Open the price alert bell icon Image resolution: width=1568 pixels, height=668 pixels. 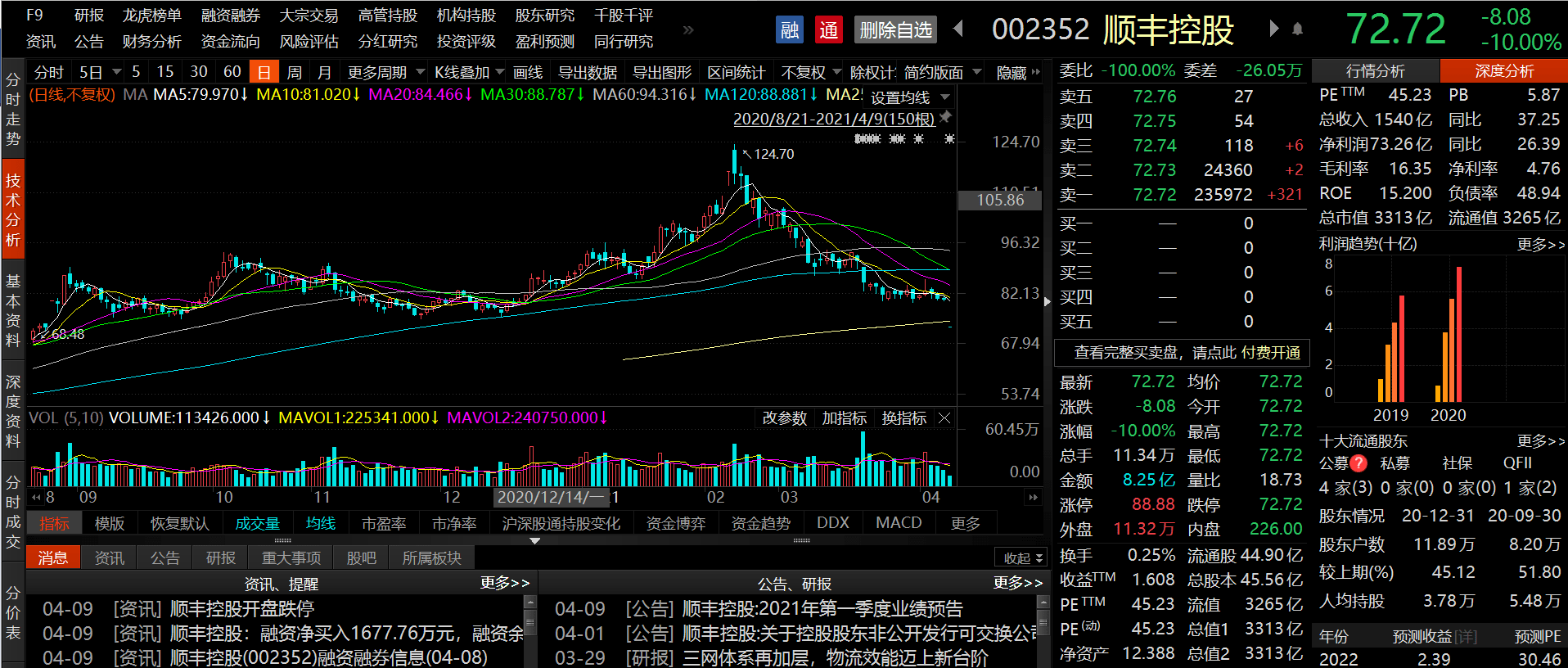point(1297,29)
